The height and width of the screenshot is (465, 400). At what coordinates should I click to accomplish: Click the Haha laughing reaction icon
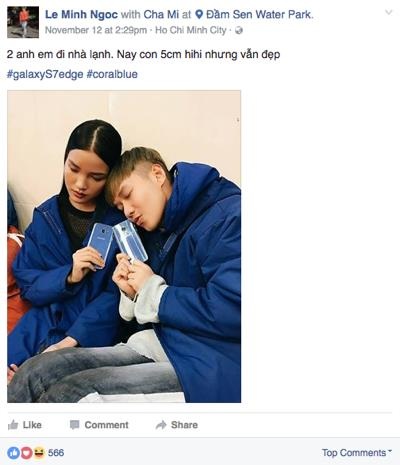(39, 453)
